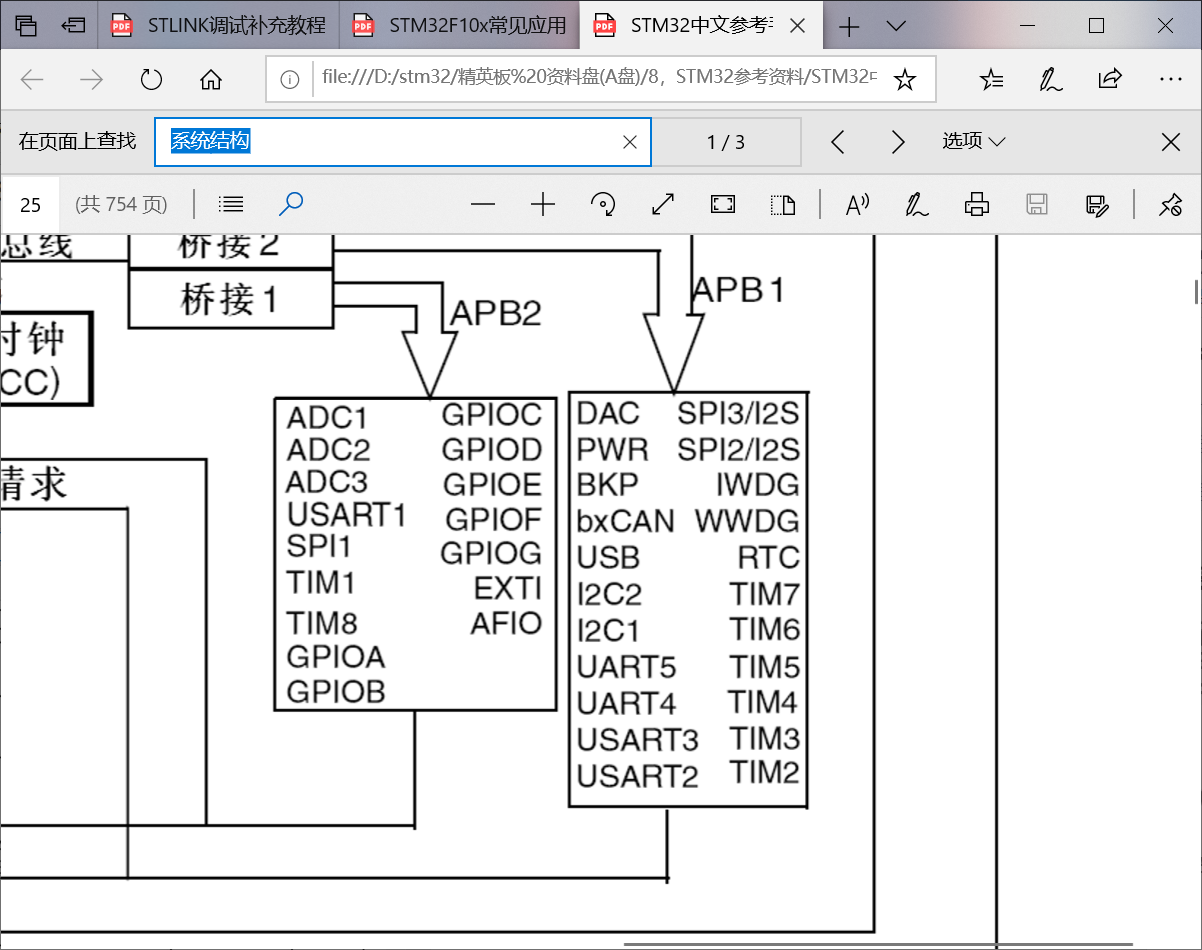Clear the 系统结构 search text
The image size is (1202, 950).
pyautogui.click(x=629, y=141)
